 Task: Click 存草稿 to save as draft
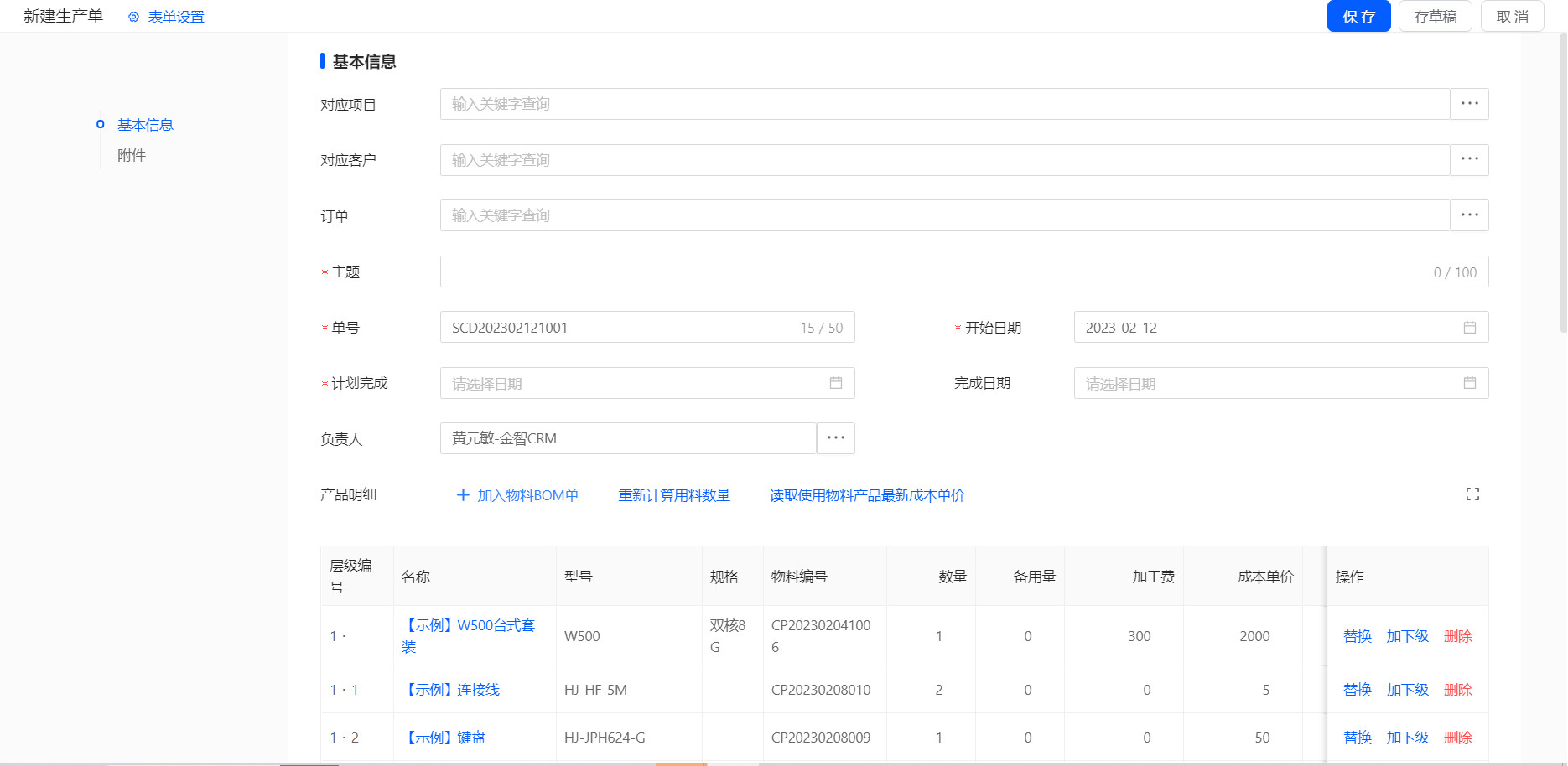point(1435,17)
